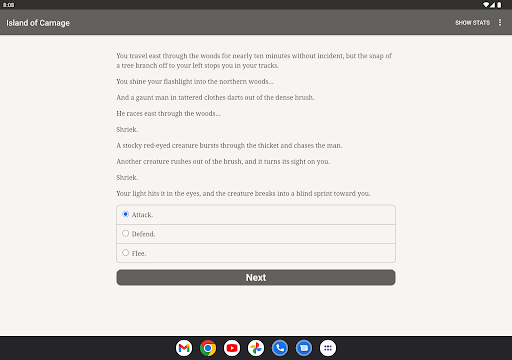
Task: Open Gmail from the taskbar
Action: [184, 348]
